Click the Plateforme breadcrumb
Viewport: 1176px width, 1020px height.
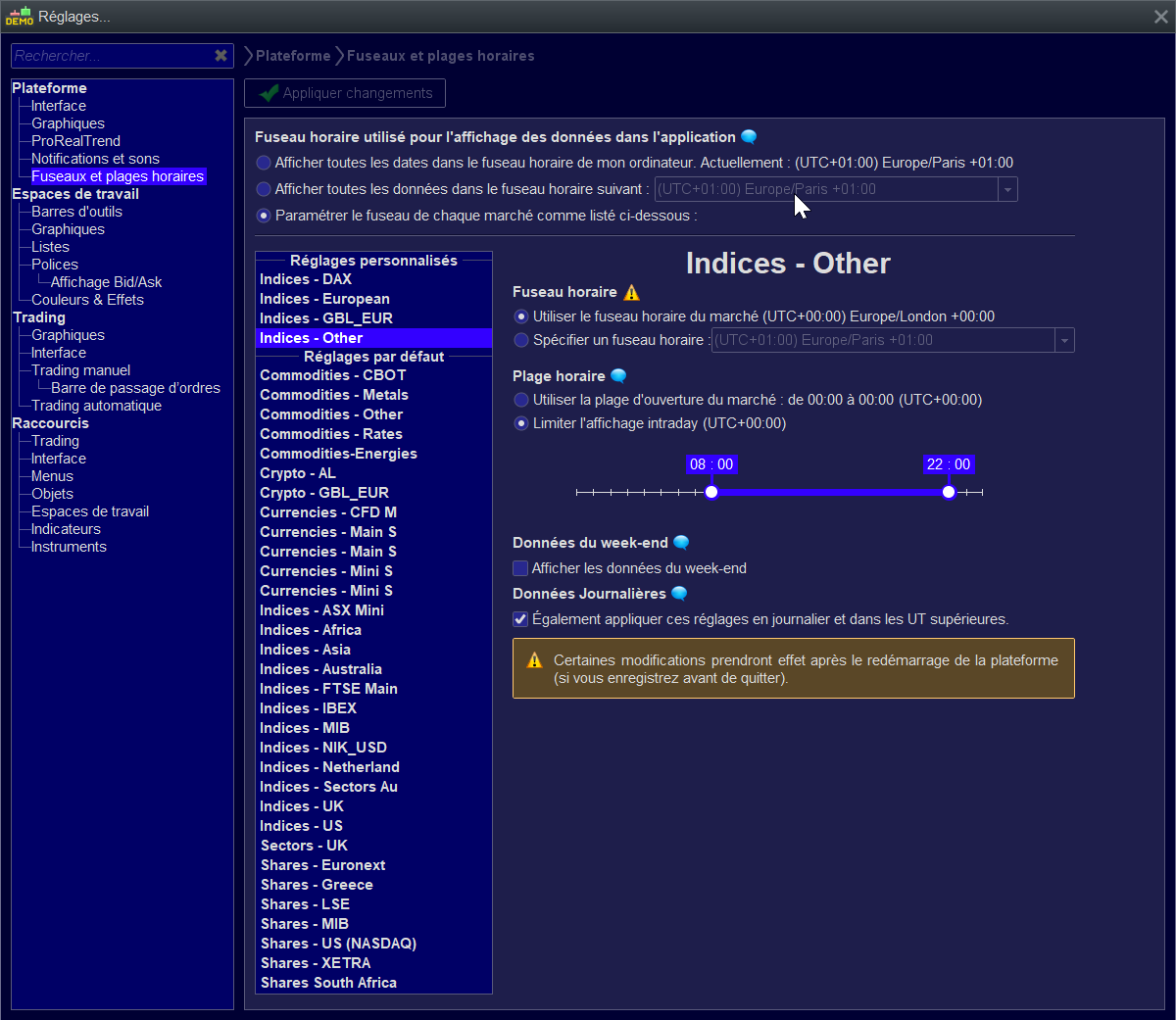click(x=293, y=56)
